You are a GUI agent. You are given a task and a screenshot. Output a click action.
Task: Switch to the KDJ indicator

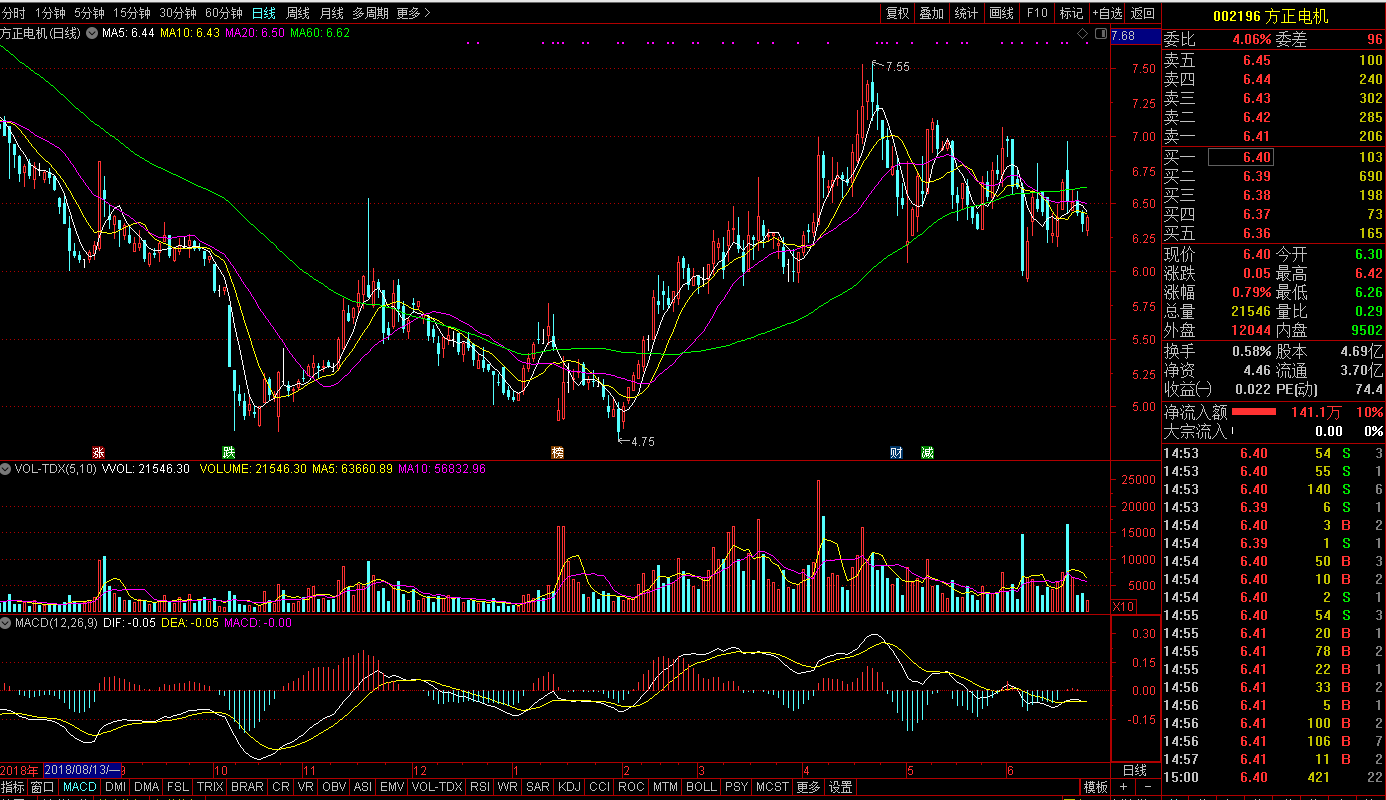click(569, 787)
